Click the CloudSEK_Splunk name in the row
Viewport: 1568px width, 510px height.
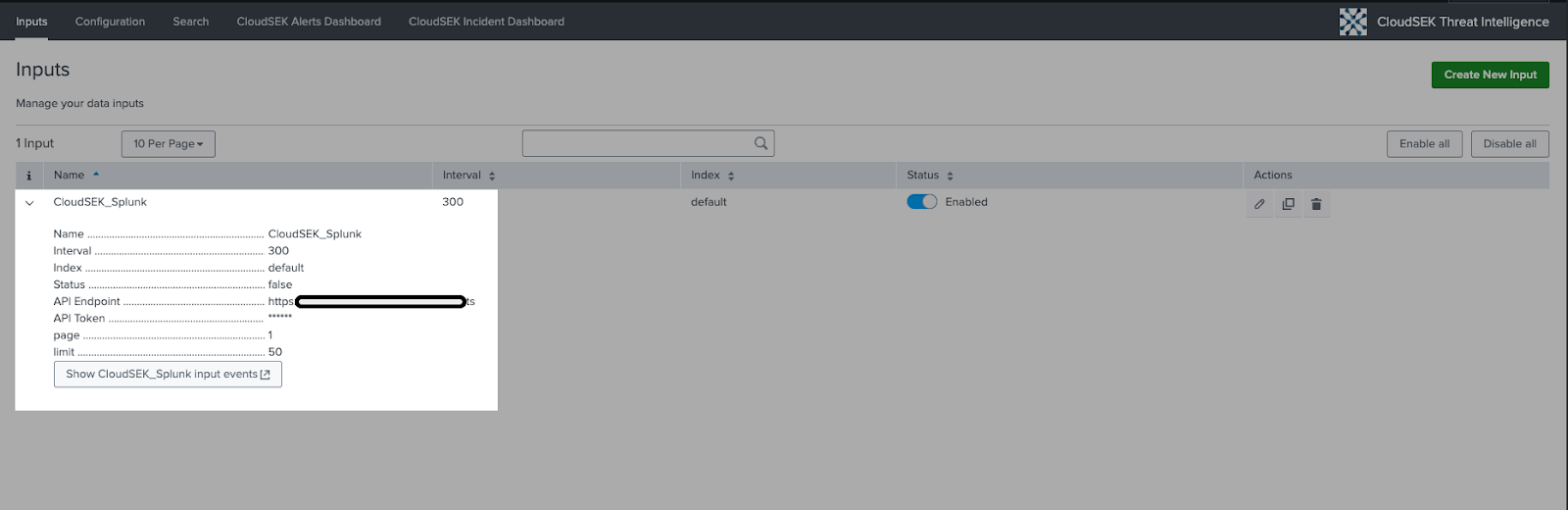pyautogui.click(x=100, y=202)
